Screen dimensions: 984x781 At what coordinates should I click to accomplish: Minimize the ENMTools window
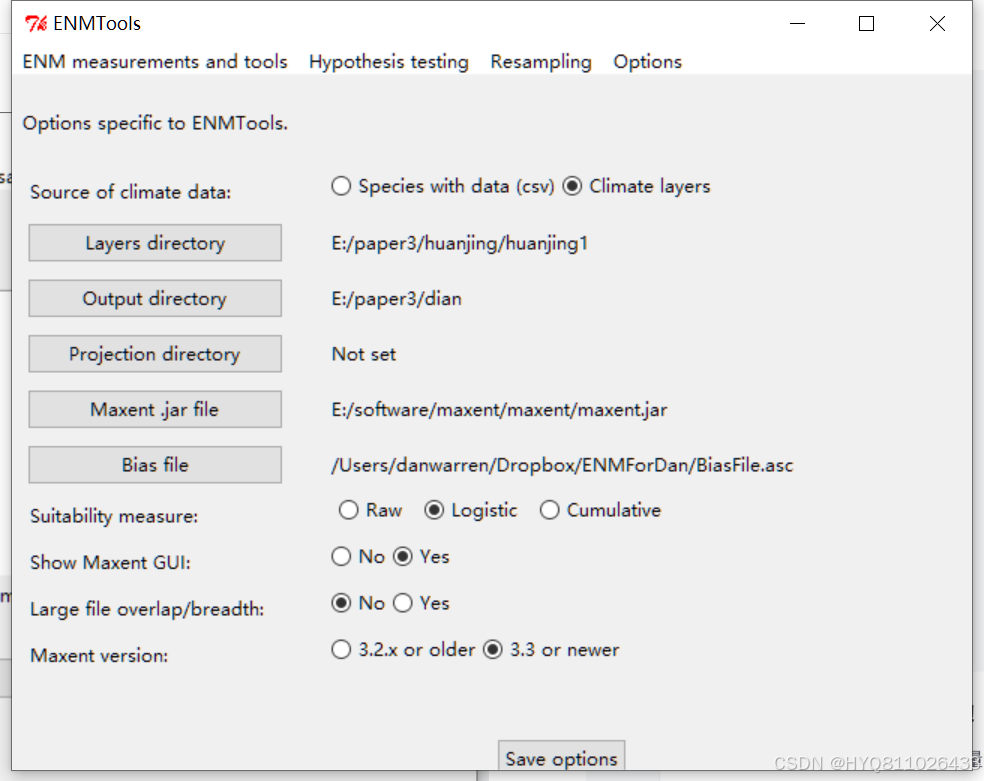tap(797, 24)
